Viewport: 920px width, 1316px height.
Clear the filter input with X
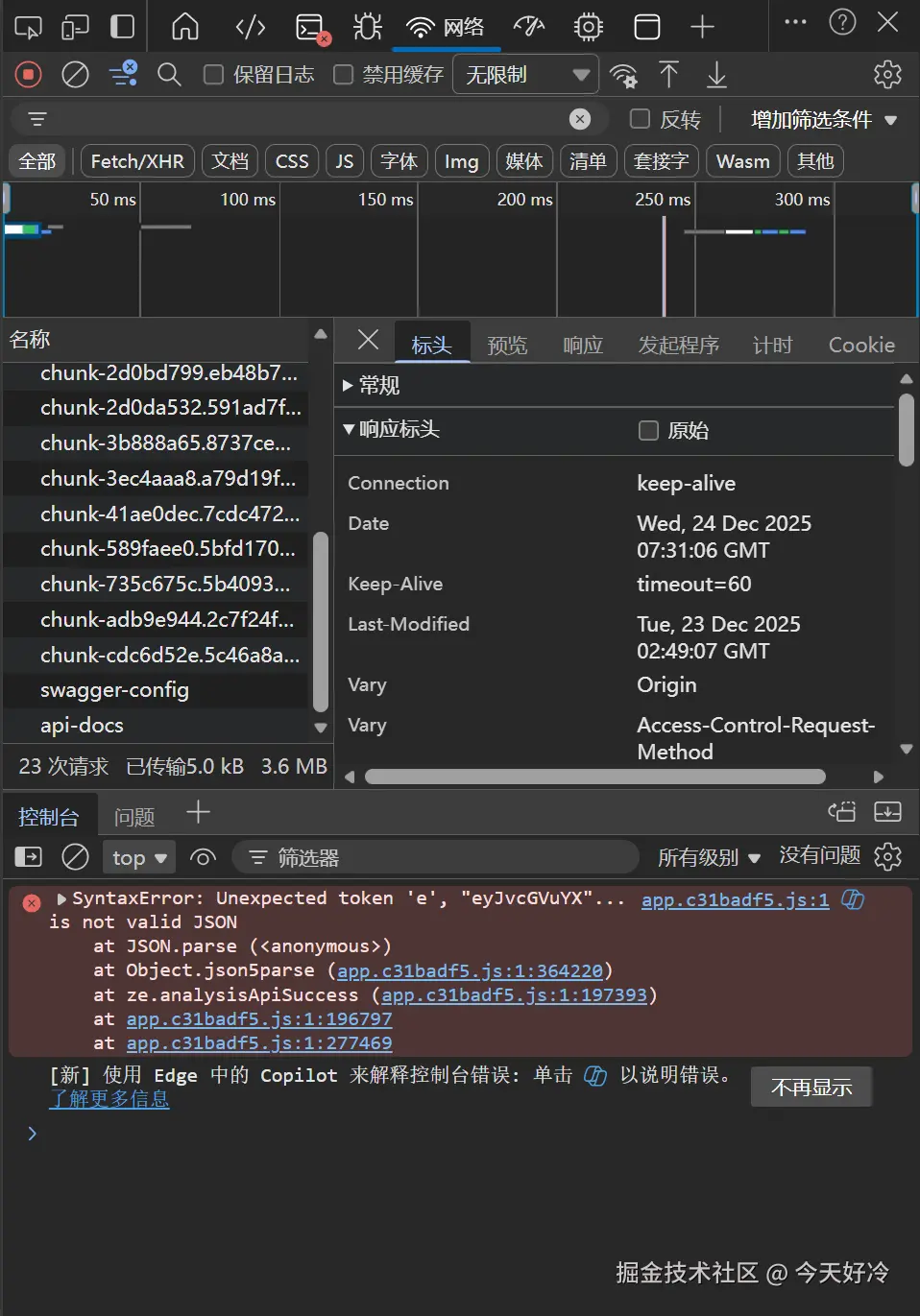[580, 119]
